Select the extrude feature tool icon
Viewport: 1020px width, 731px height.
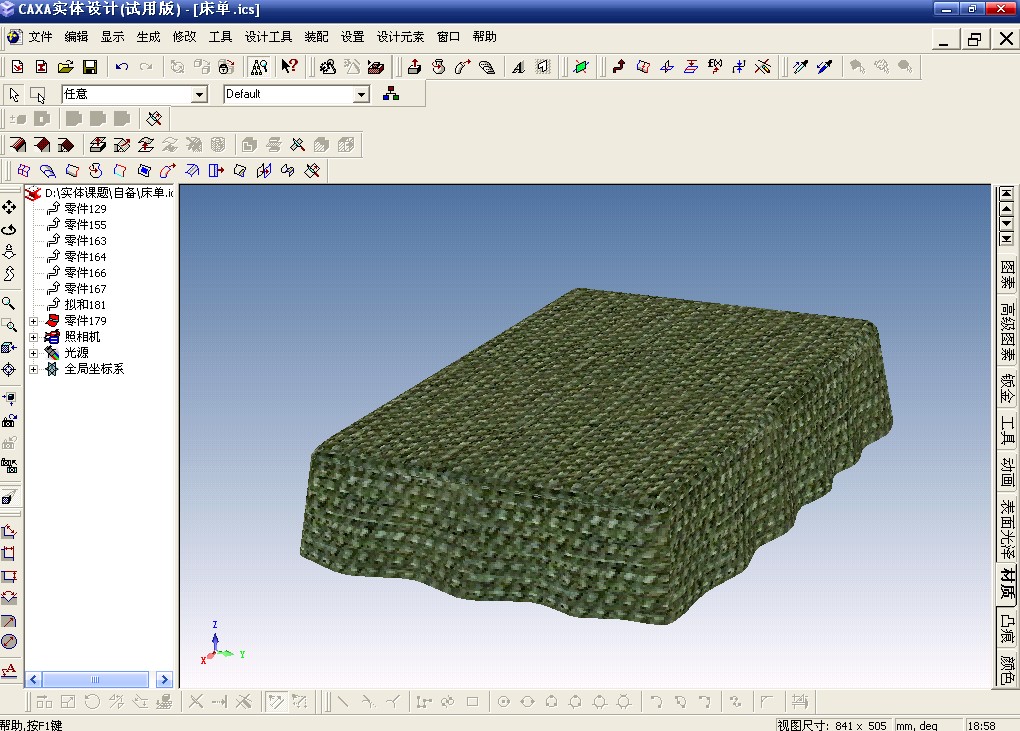414,66
